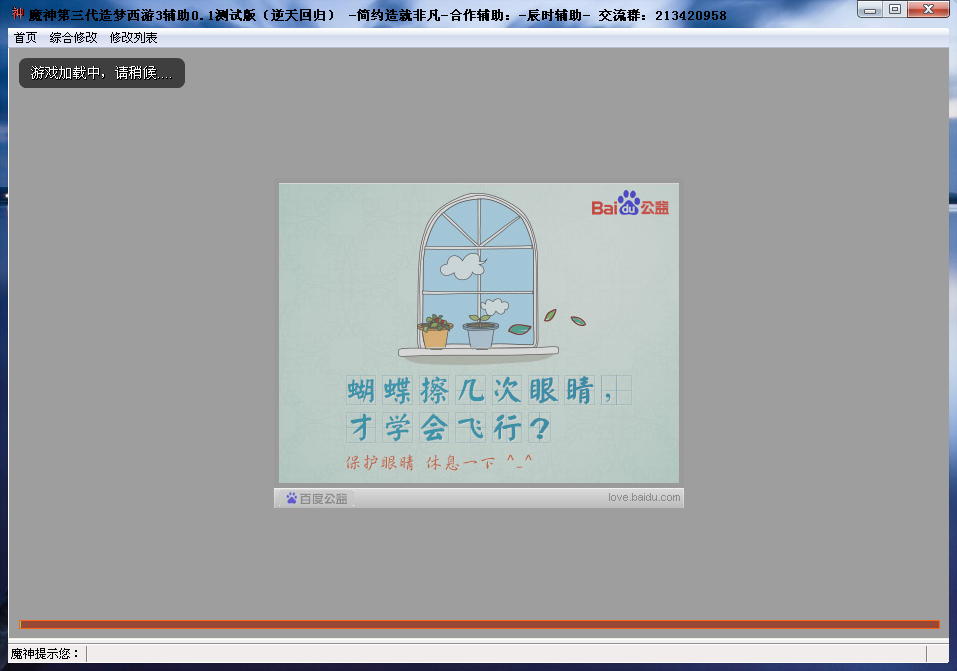Open the love.baidu.com link

coord(644,498)
